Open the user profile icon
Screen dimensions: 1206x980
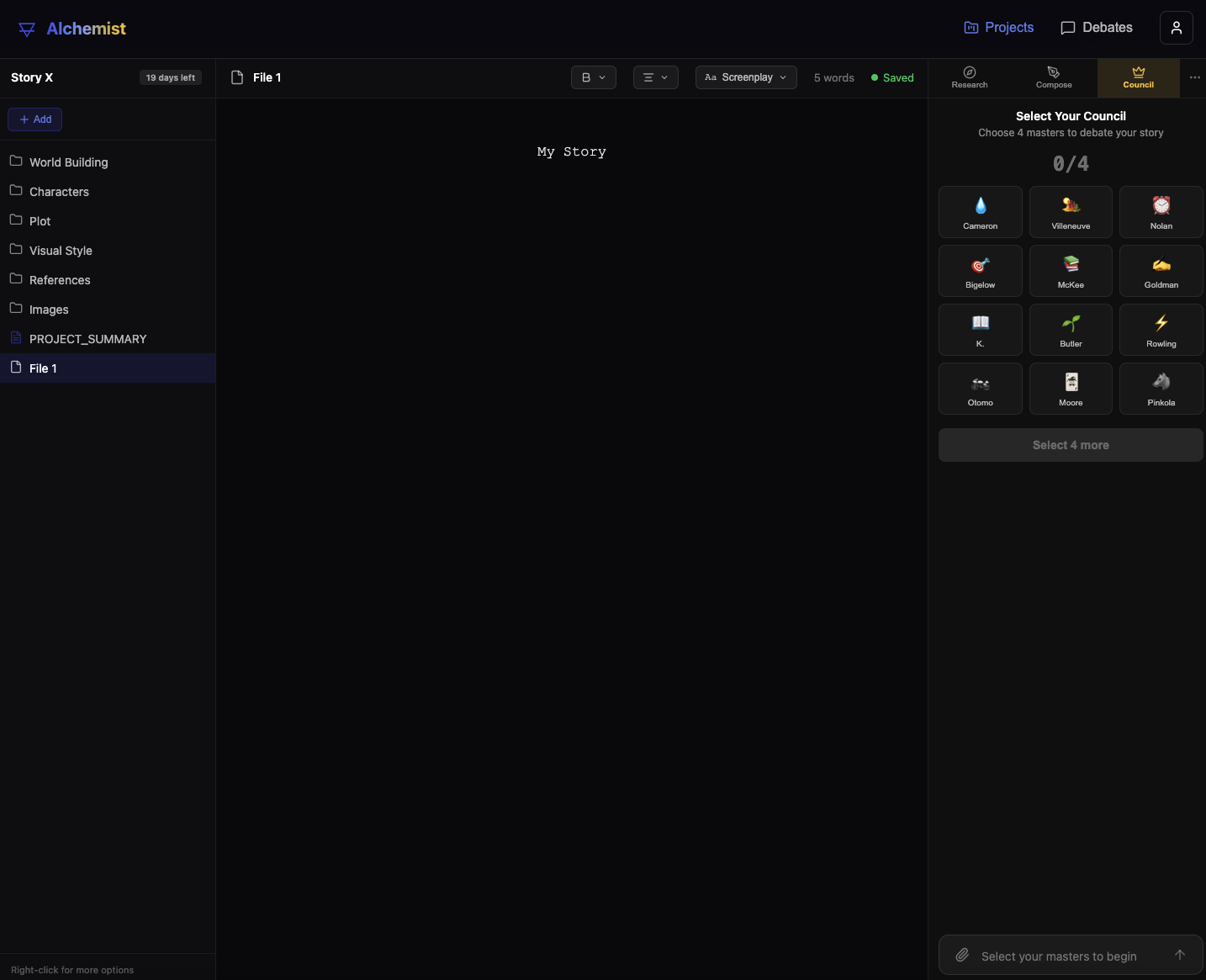coord(1176,28)
